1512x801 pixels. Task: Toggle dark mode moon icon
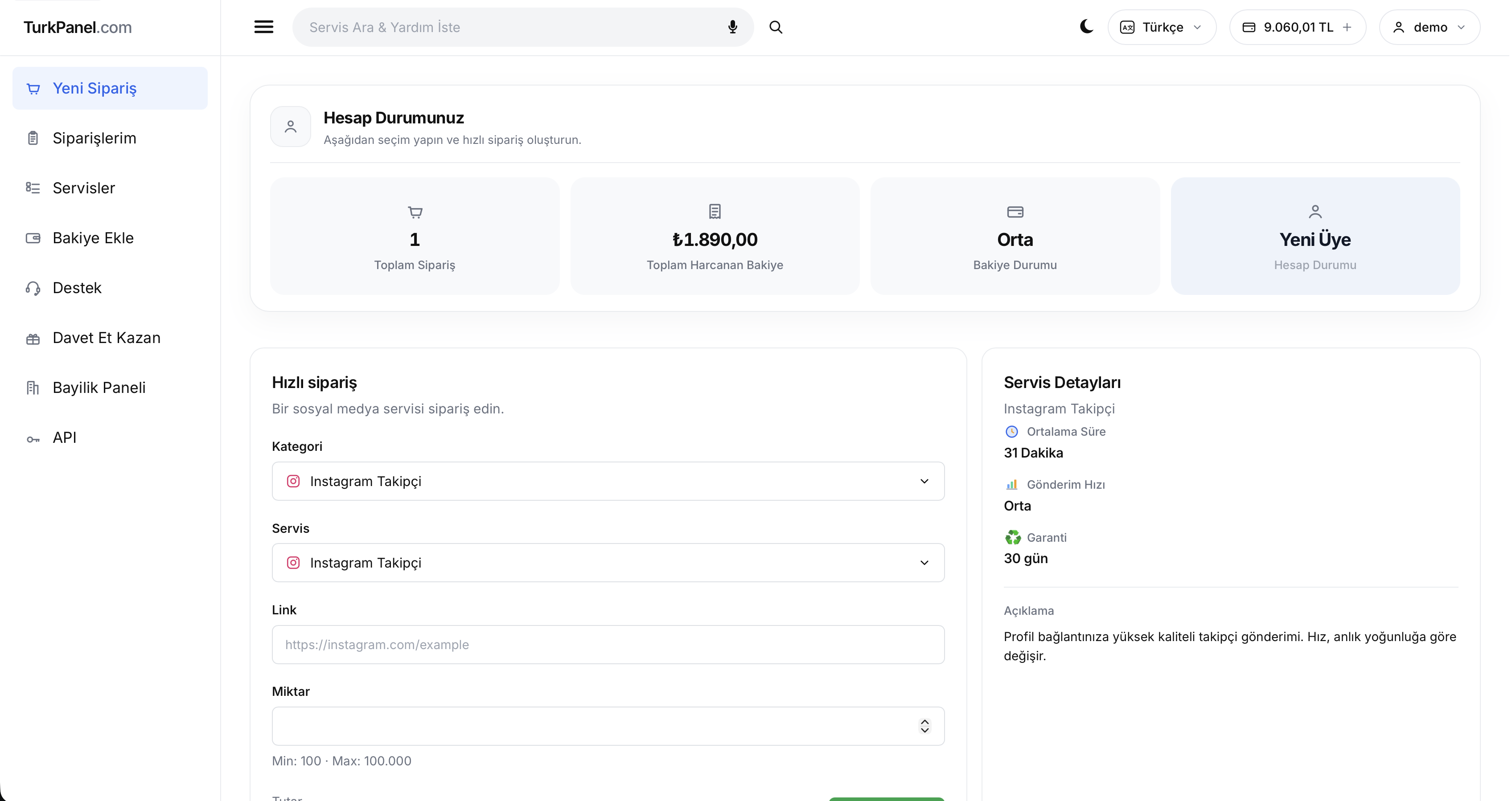click(1086, 26)
